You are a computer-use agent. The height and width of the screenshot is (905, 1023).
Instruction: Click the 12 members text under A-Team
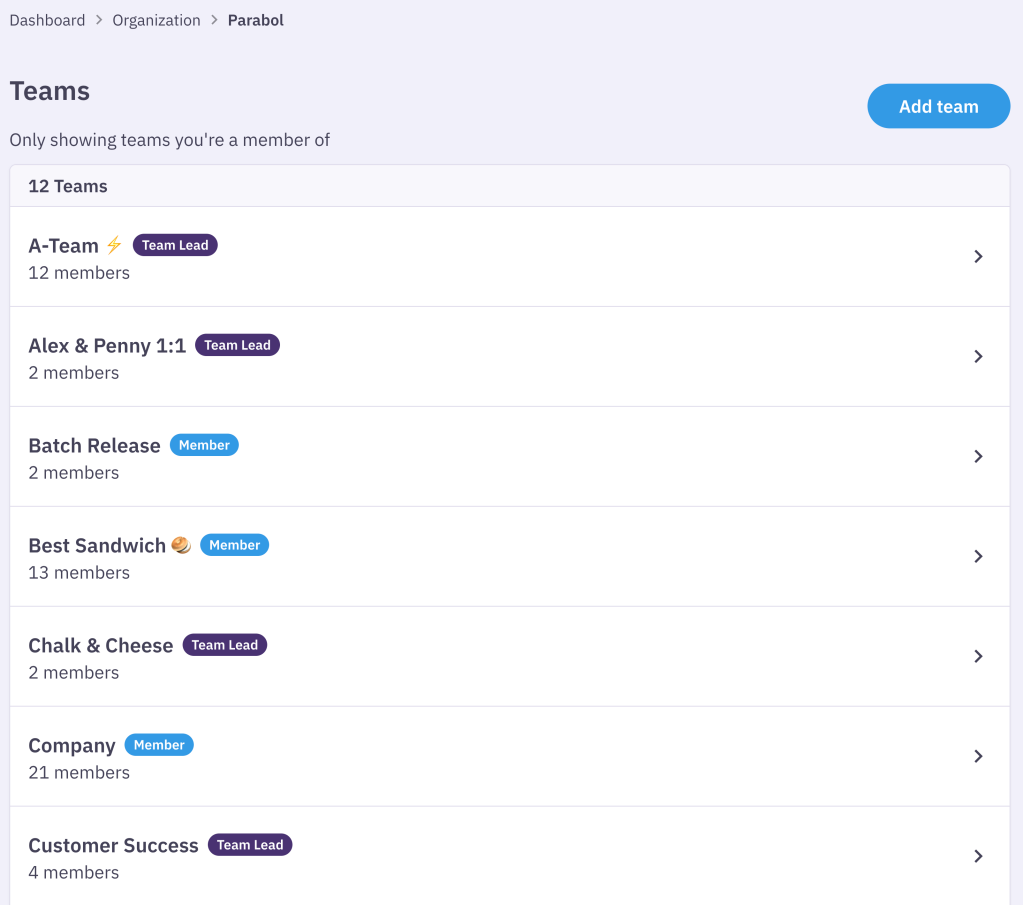[79, 273]
